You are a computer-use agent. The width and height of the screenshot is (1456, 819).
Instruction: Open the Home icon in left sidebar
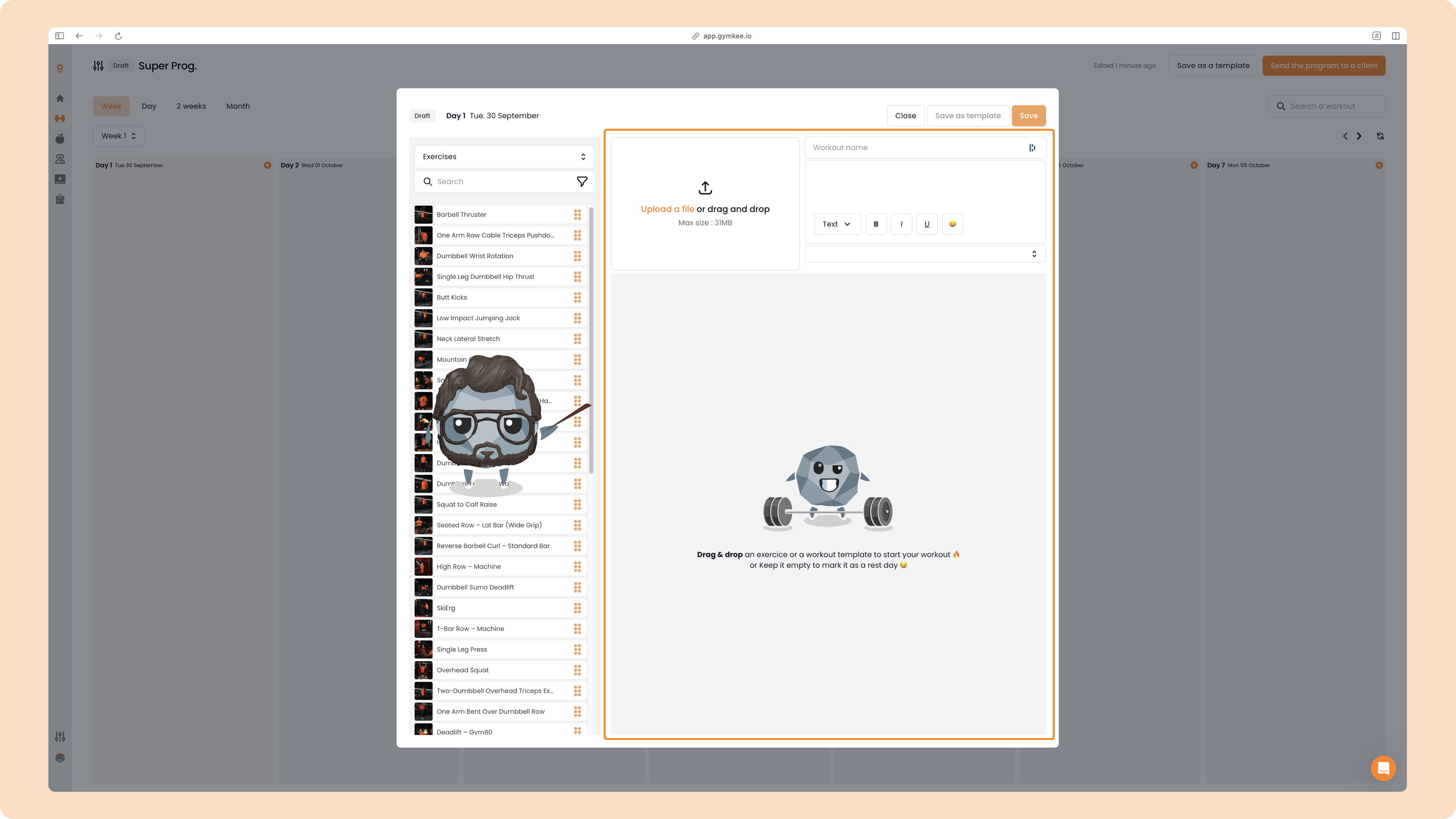60,99
